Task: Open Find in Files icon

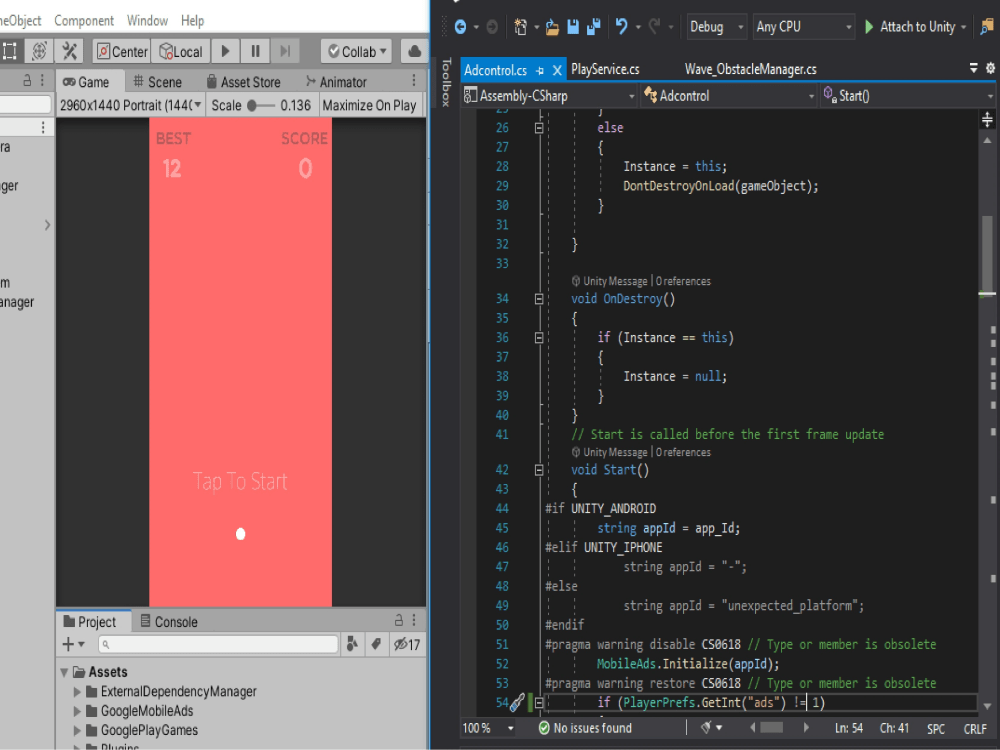Action: click(987, 27)
